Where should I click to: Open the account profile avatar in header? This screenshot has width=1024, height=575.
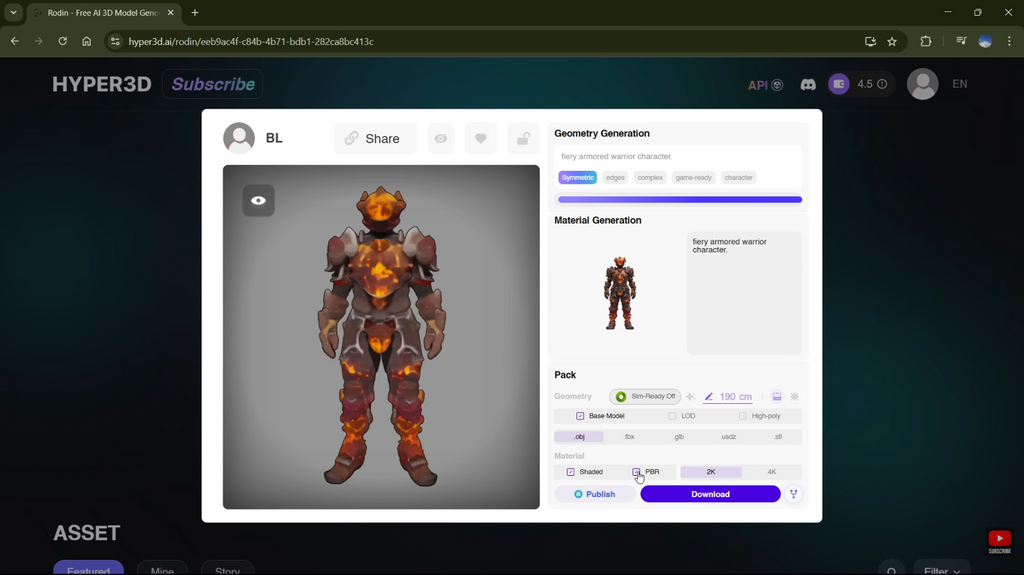pos(923,84)
